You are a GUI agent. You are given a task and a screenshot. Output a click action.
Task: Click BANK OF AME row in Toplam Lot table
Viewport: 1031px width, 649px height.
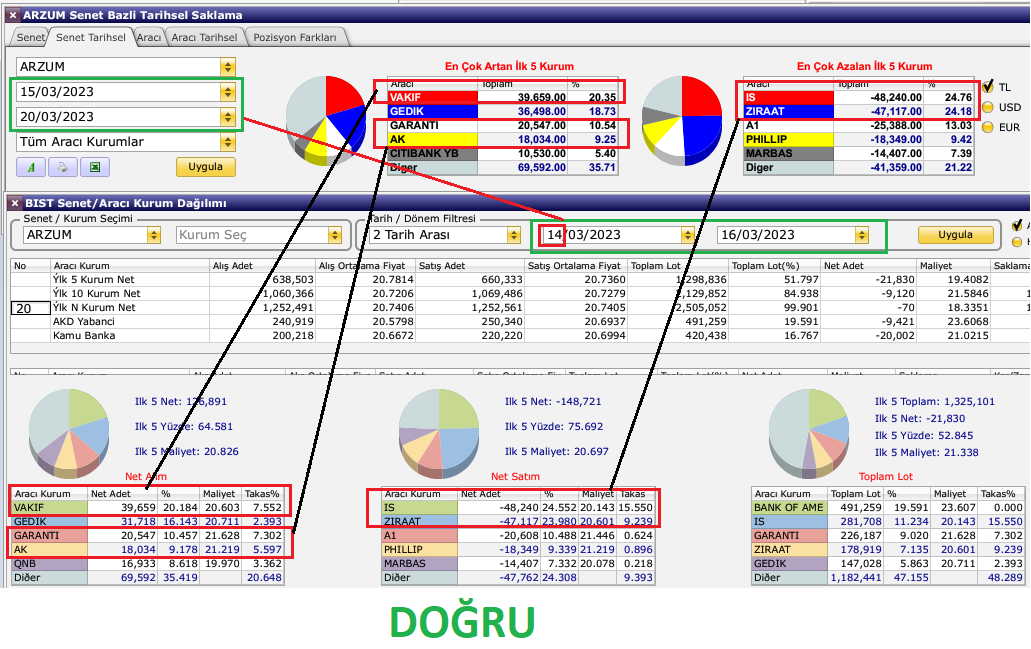(888, 508)
